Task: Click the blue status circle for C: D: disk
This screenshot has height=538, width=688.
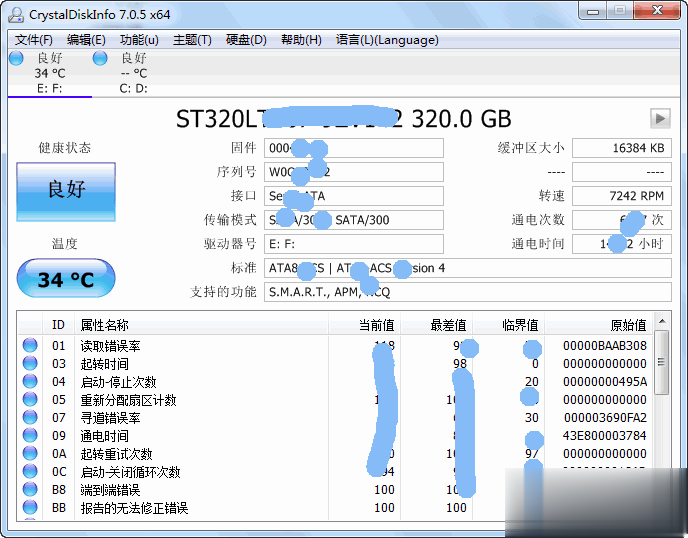Action: point(100,58)
